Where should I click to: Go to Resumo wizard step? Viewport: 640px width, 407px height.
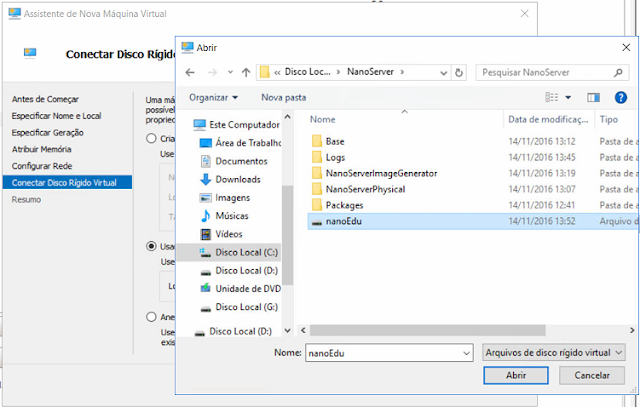coord(26,200)
